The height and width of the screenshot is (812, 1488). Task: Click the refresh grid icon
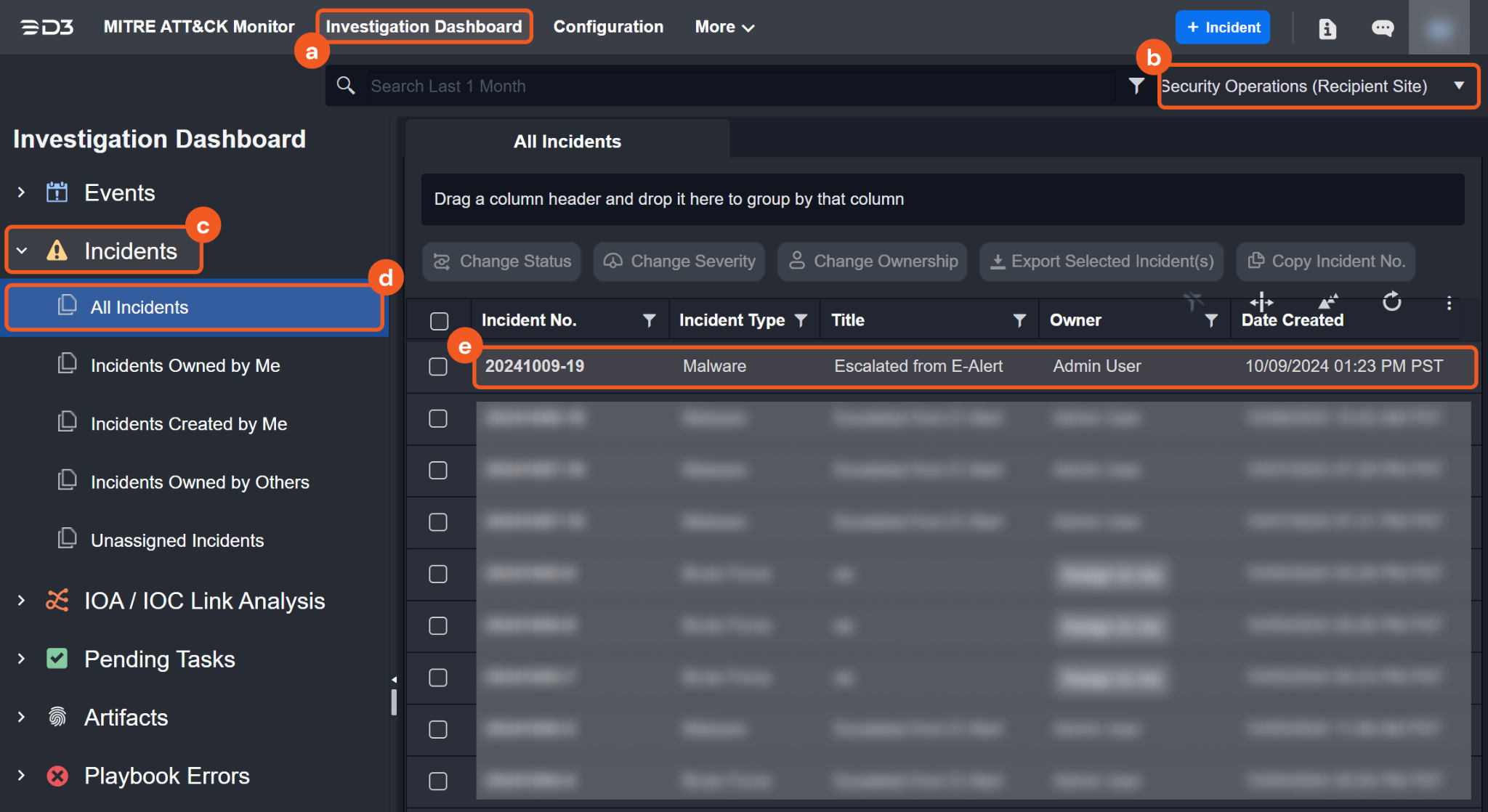coord(1391,301)
